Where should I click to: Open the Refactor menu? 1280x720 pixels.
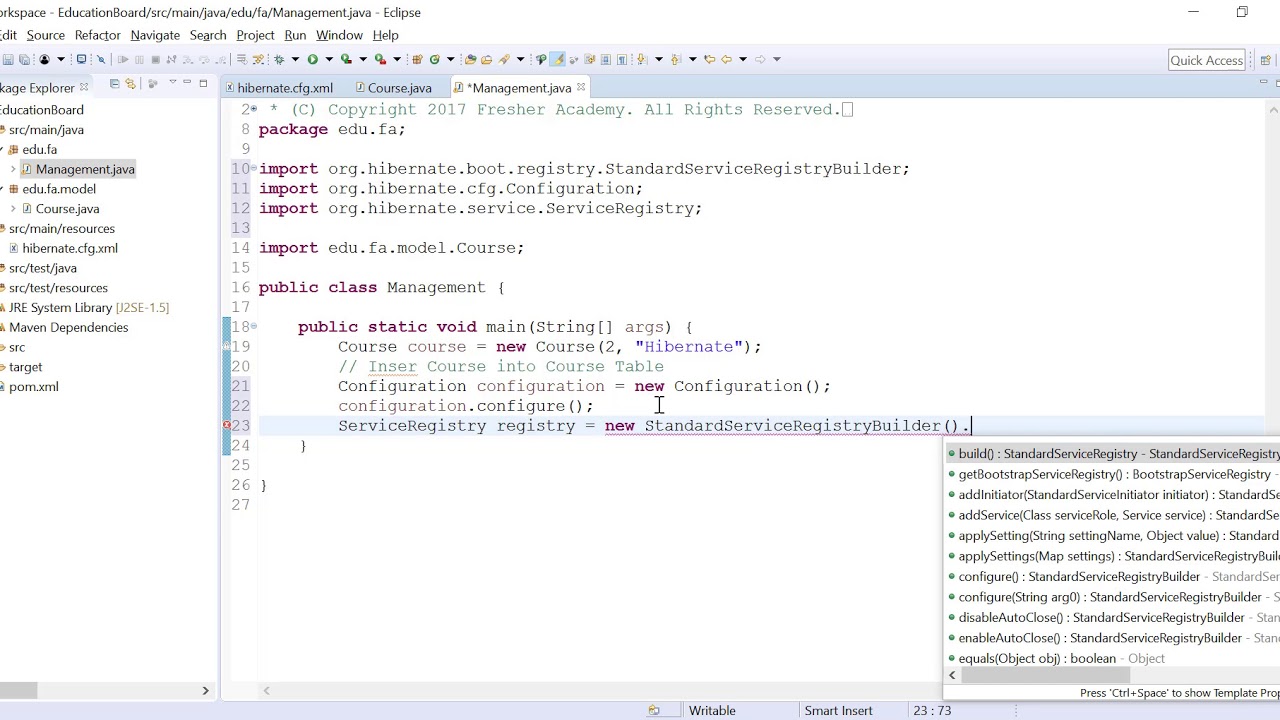pos(97,35)
